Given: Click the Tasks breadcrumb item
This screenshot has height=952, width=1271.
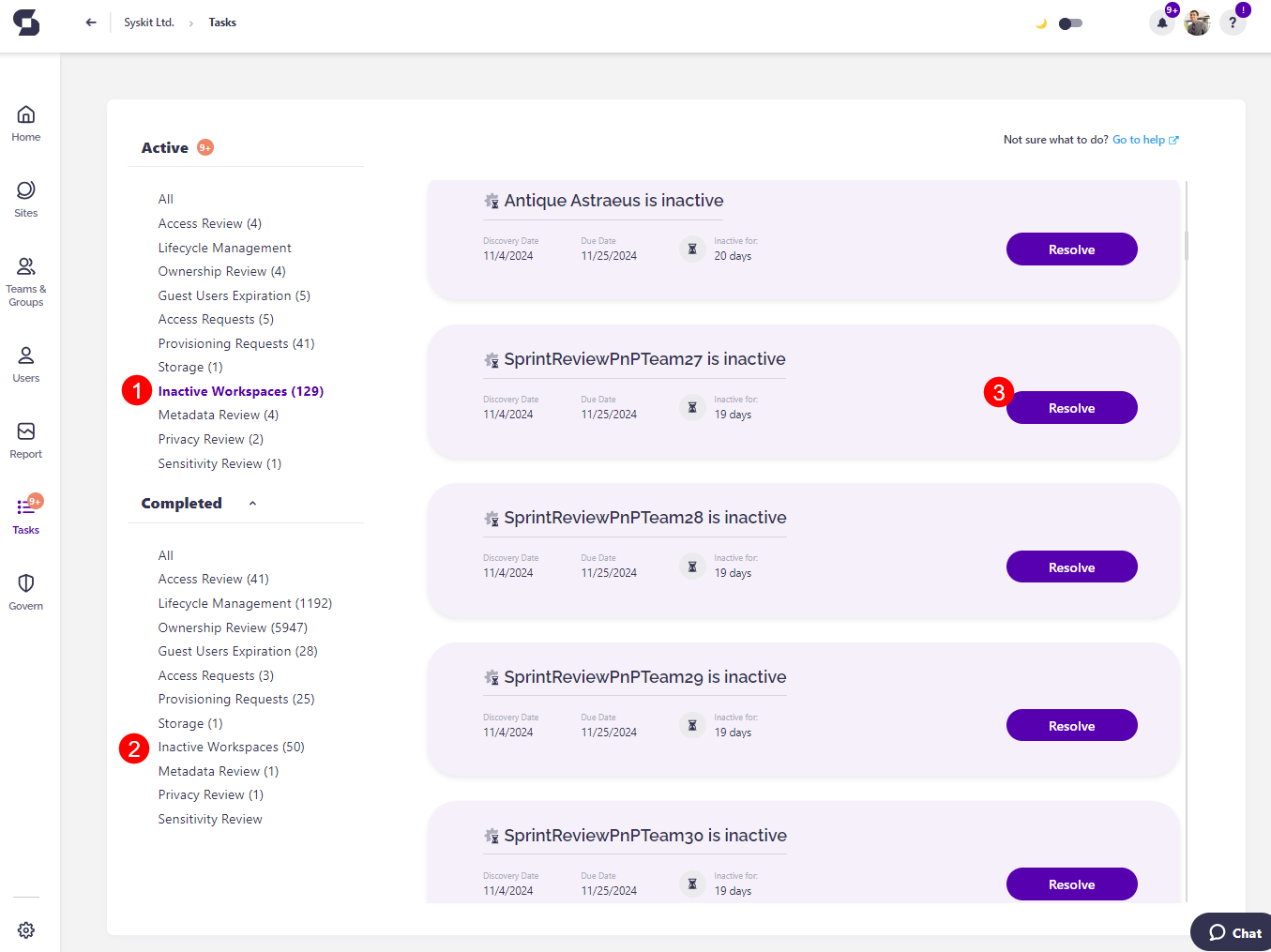Looking at the screenshot, I should 222,22.
